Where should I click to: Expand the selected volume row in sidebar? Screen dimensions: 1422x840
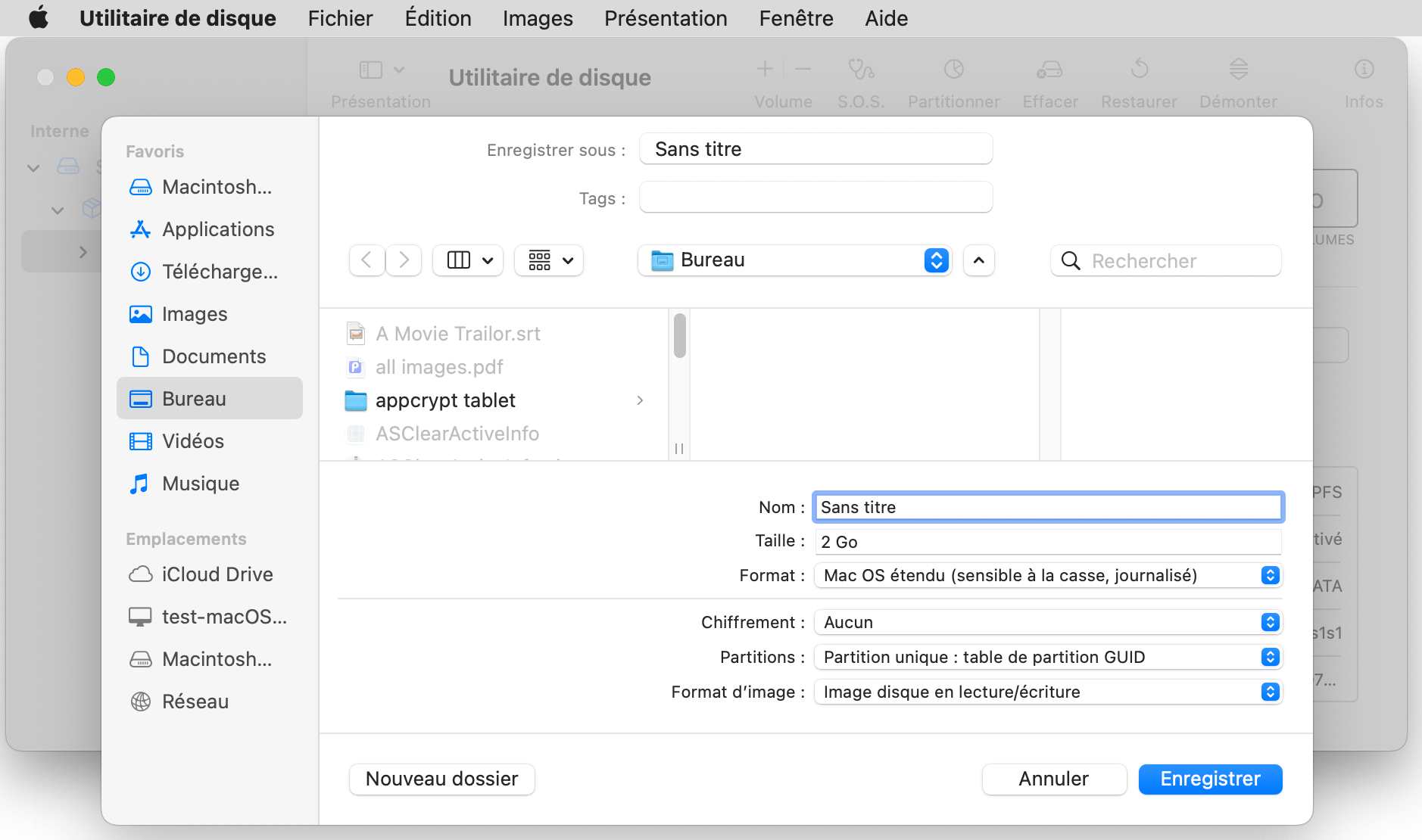[x=83, y=252]
